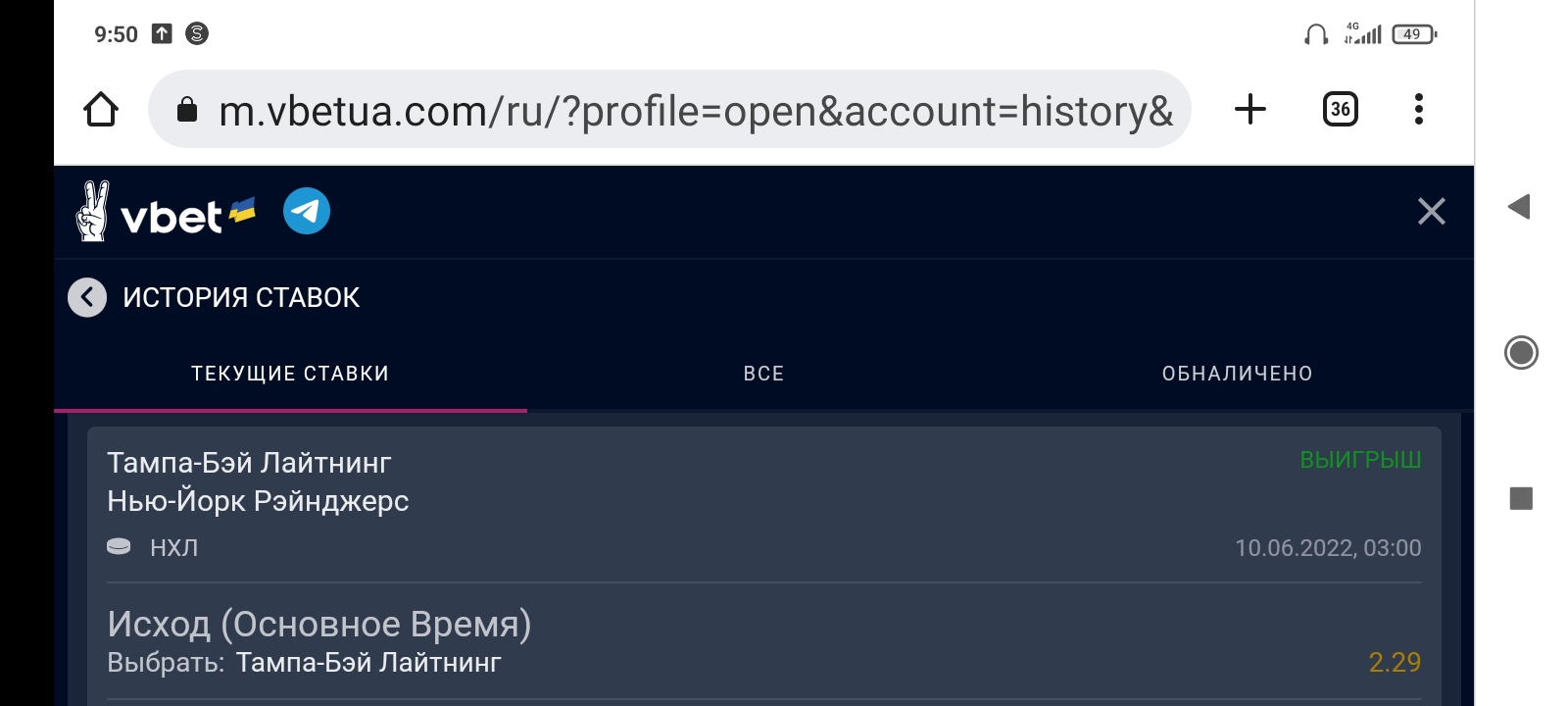
Task: Open the browser three-dot menu
Action: 1418,109
